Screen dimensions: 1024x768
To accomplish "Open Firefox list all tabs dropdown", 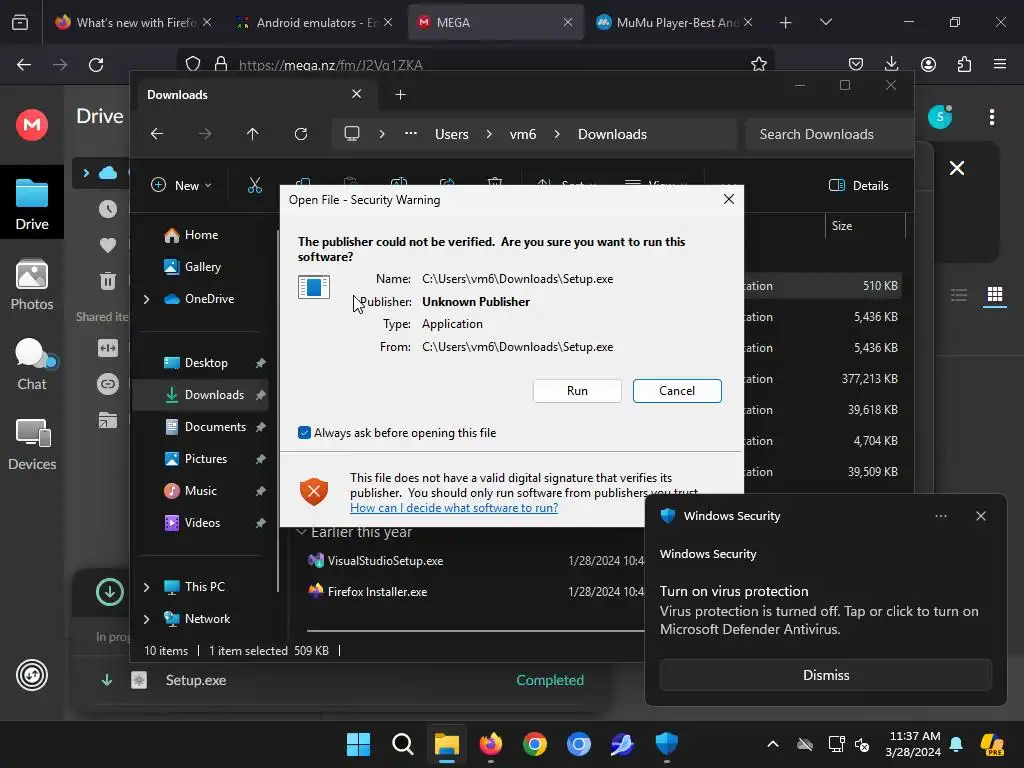I will (825, 22).
